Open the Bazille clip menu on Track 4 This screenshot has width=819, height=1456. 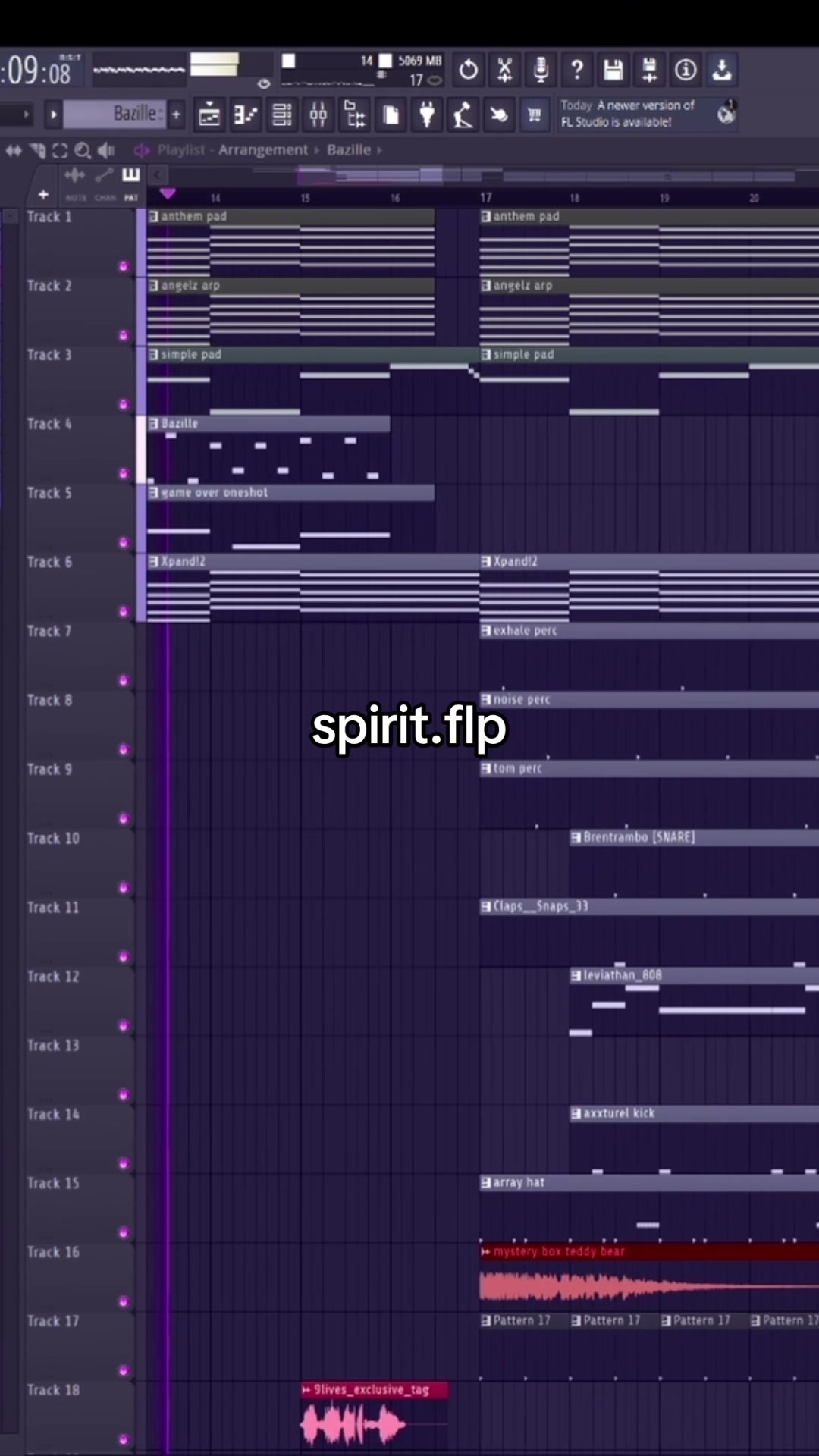154,423
